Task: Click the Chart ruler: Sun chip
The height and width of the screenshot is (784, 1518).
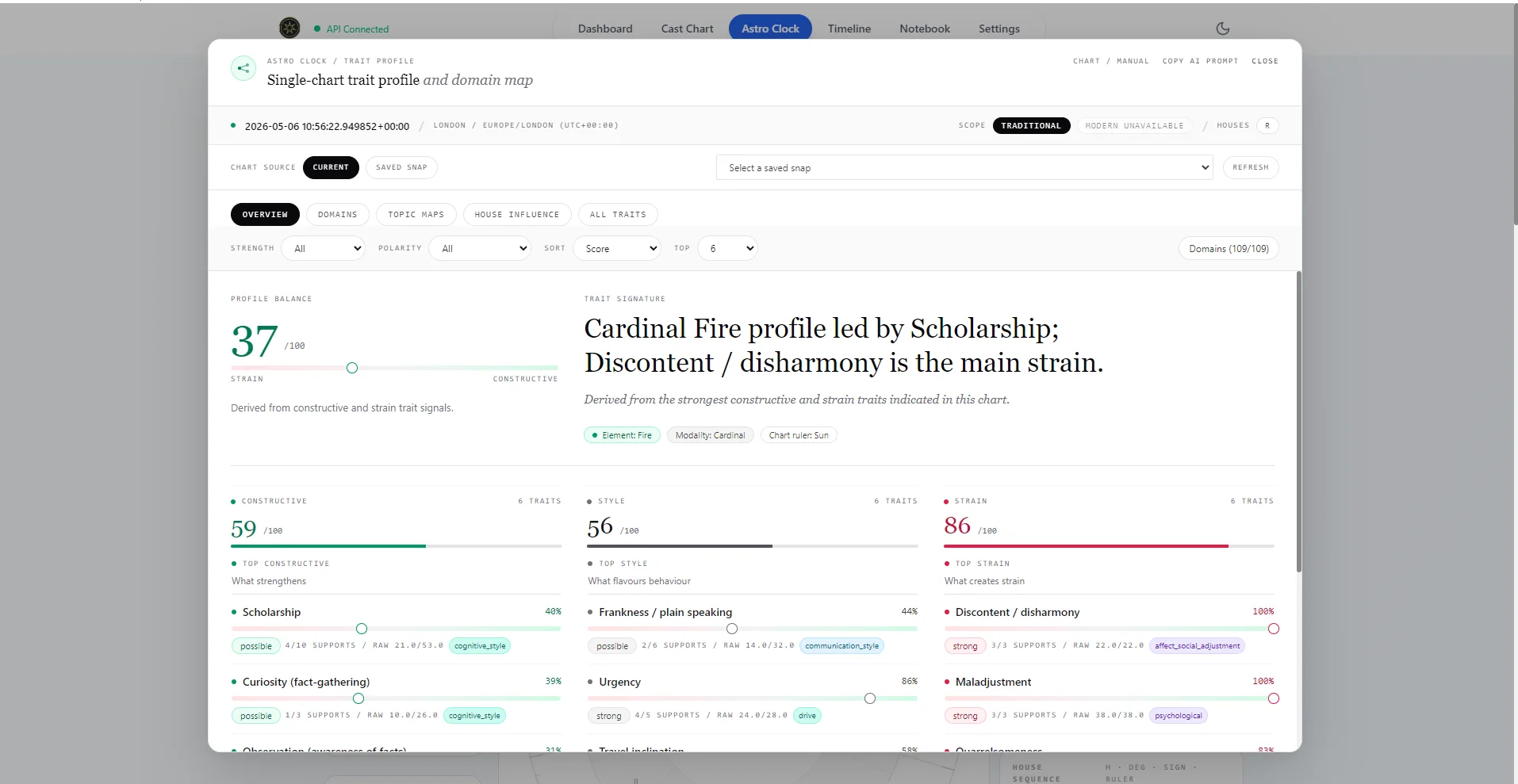Action: (799, 435)
